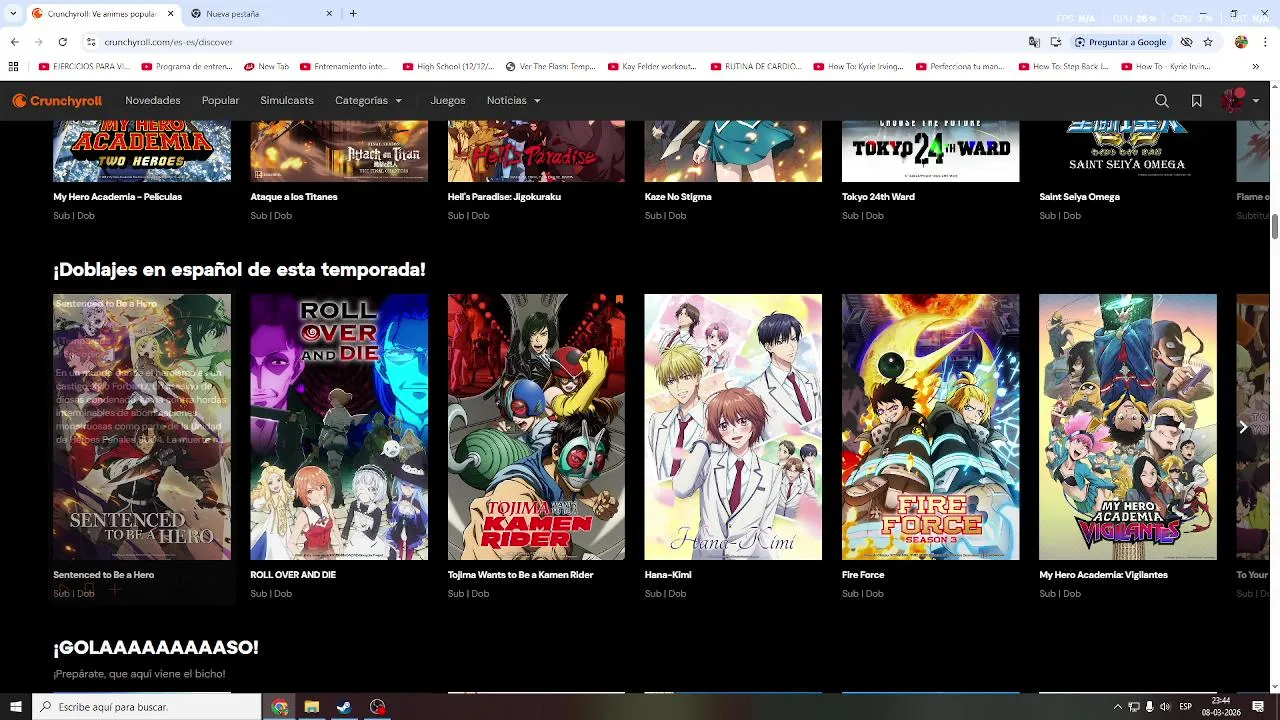
Task: Show hidden system tray icons
Action: click(1117, 707)
